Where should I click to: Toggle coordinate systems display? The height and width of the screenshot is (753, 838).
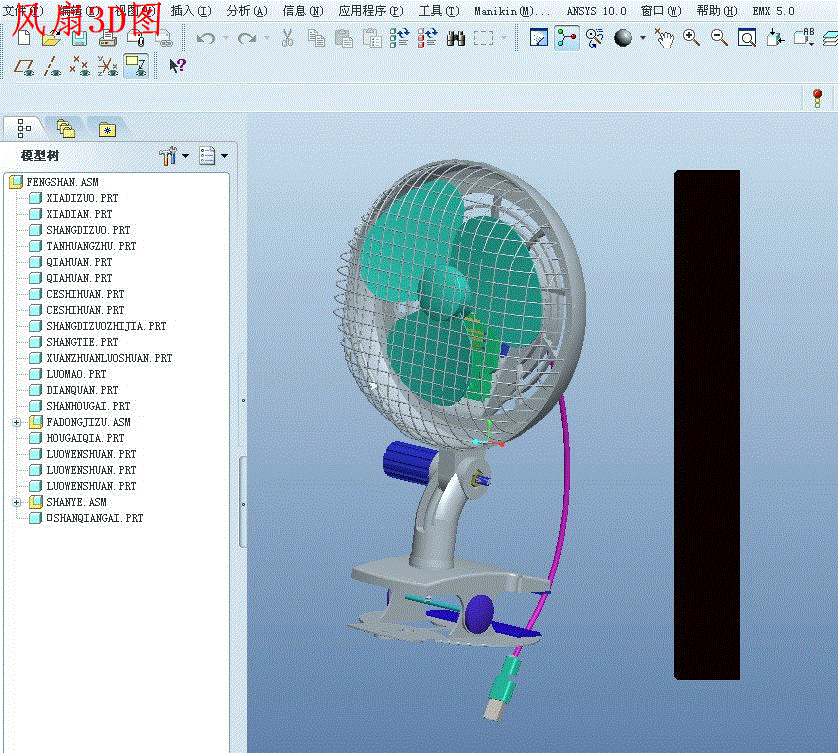(x=107, y=66)
